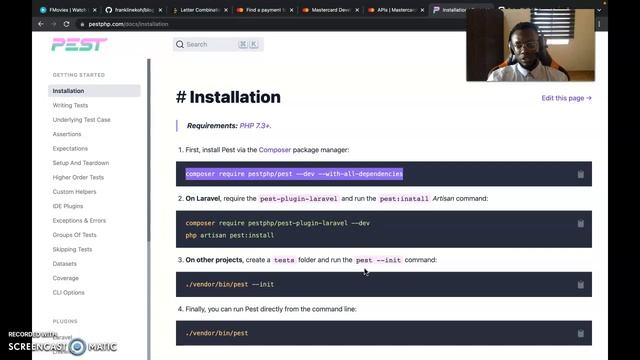Open Exceptions & Errors page
The width and height of the screenshot is (640, 360).
pos(79,220)
